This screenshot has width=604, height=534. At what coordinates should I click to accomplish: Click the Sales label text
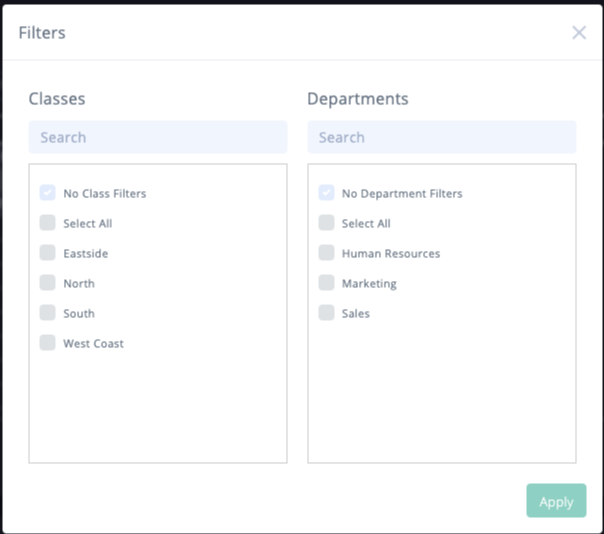click(x=356, y=314)
